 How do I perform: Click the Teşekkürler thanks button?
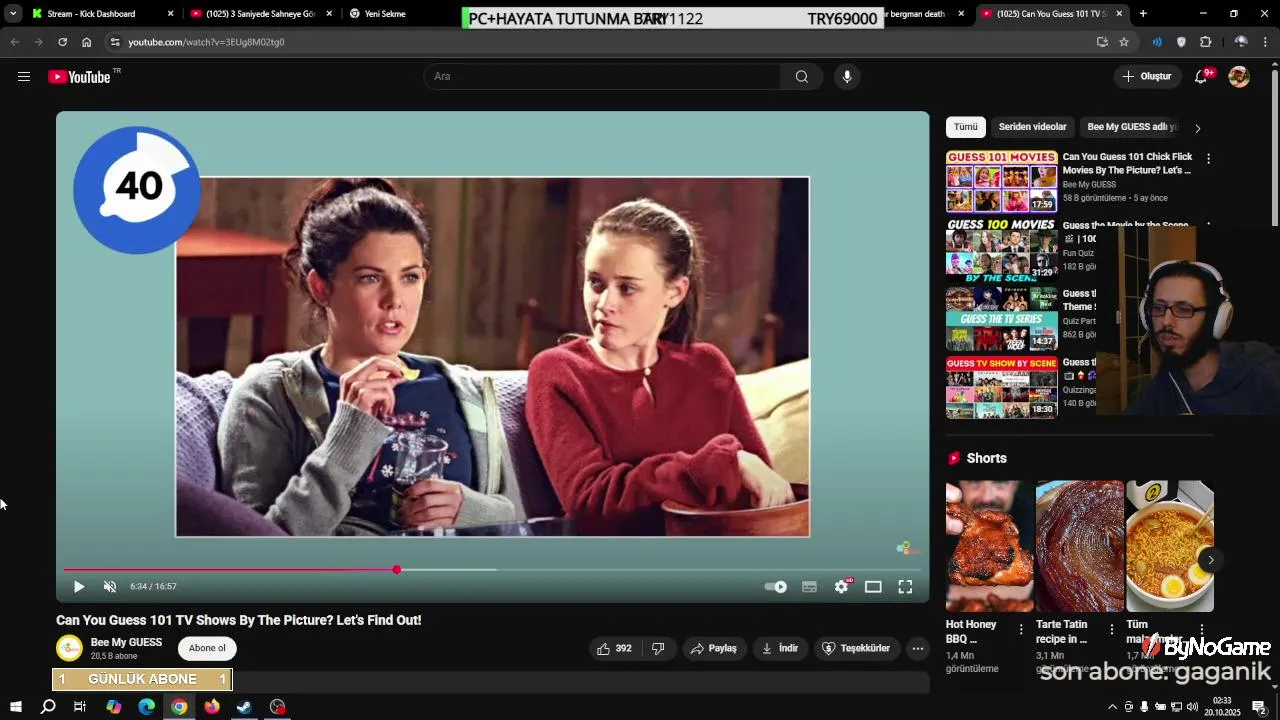coord(856,649)
